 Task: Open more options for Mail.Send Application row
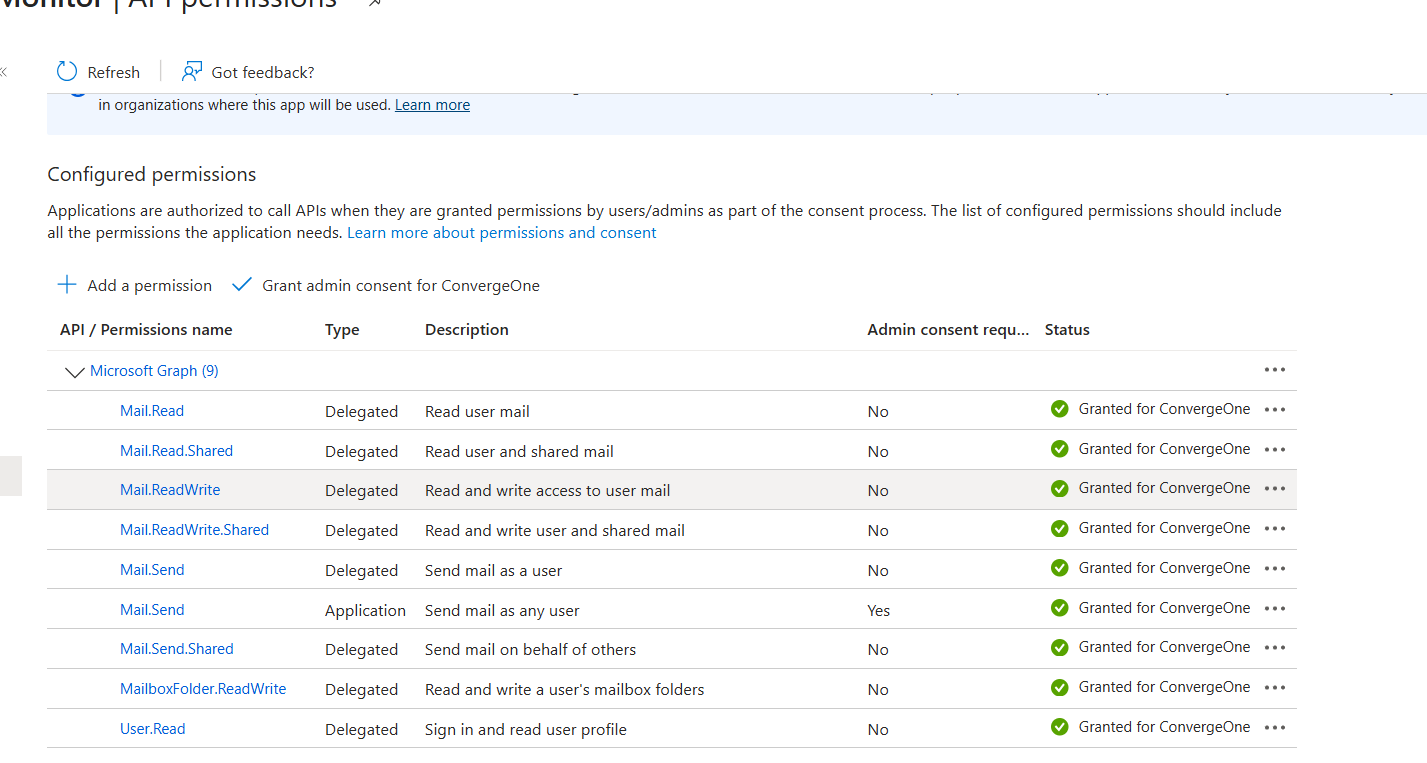1274,608
